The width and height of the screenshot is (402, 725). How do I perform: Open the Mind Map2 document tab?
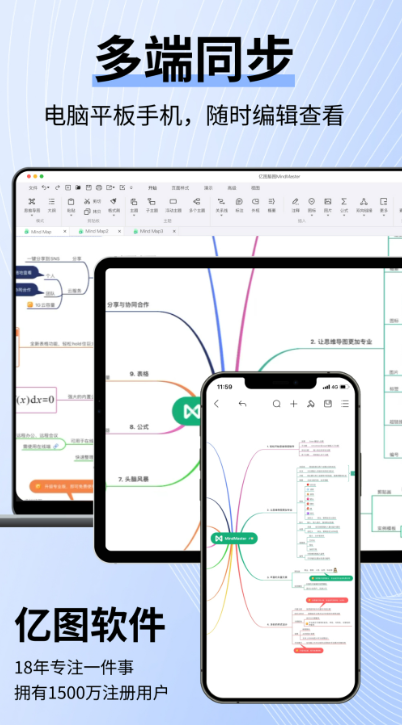click(97, 231)
